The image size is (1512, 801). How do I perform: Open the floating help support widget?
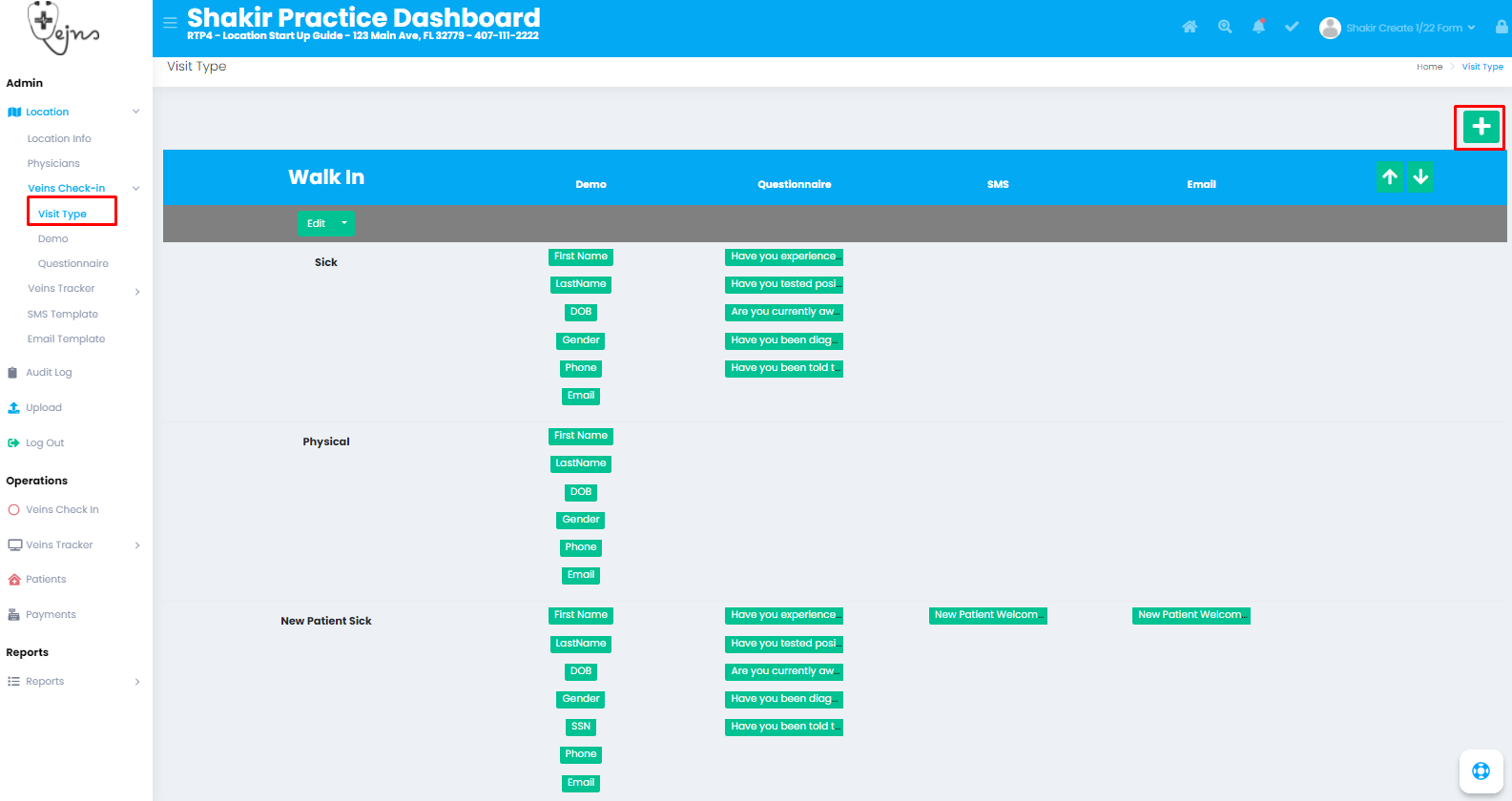click(x=1481, y=770)
